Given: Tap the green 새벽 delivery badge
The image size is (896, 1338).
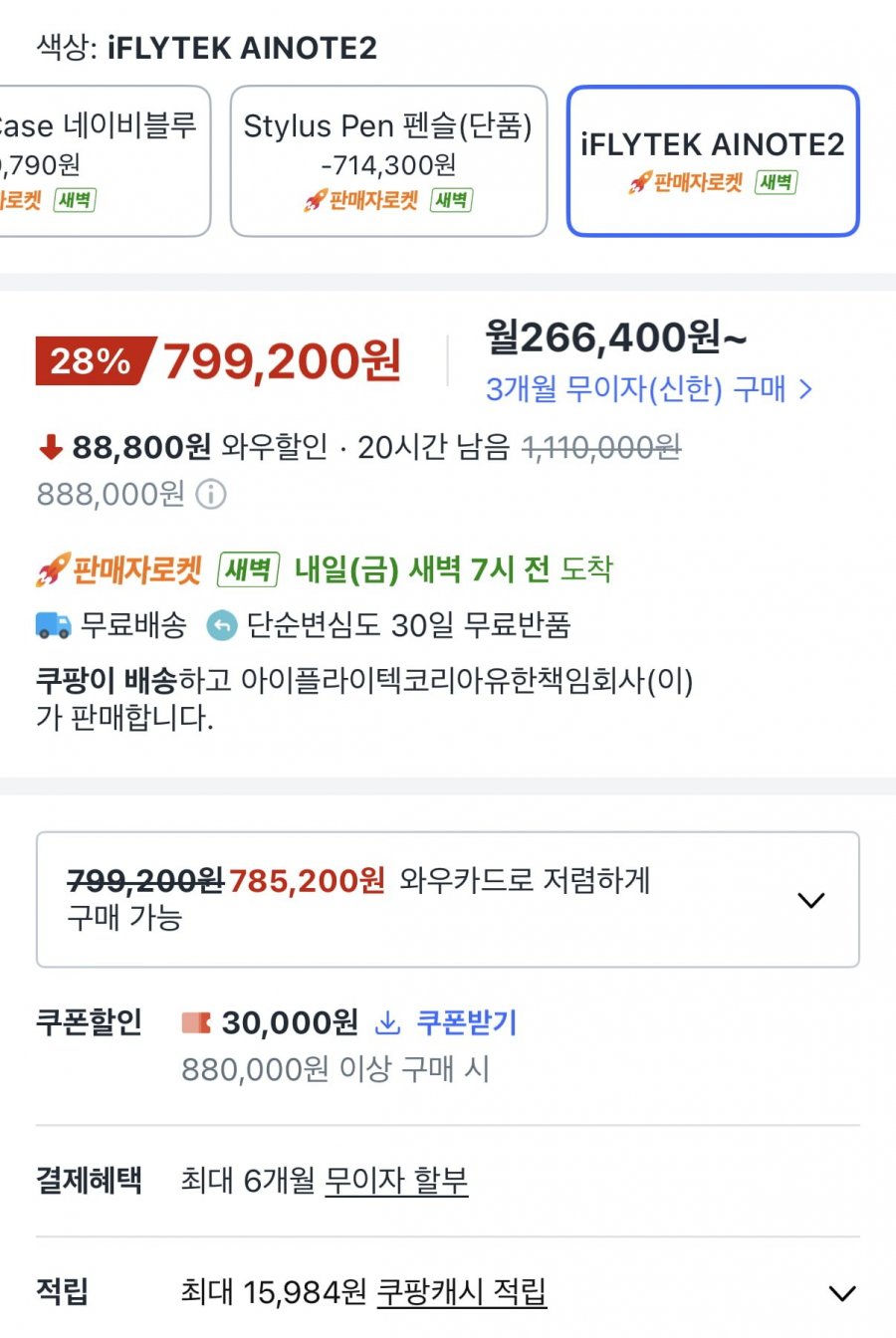Looking at the screenshot, I should click(x=248, y=569).
